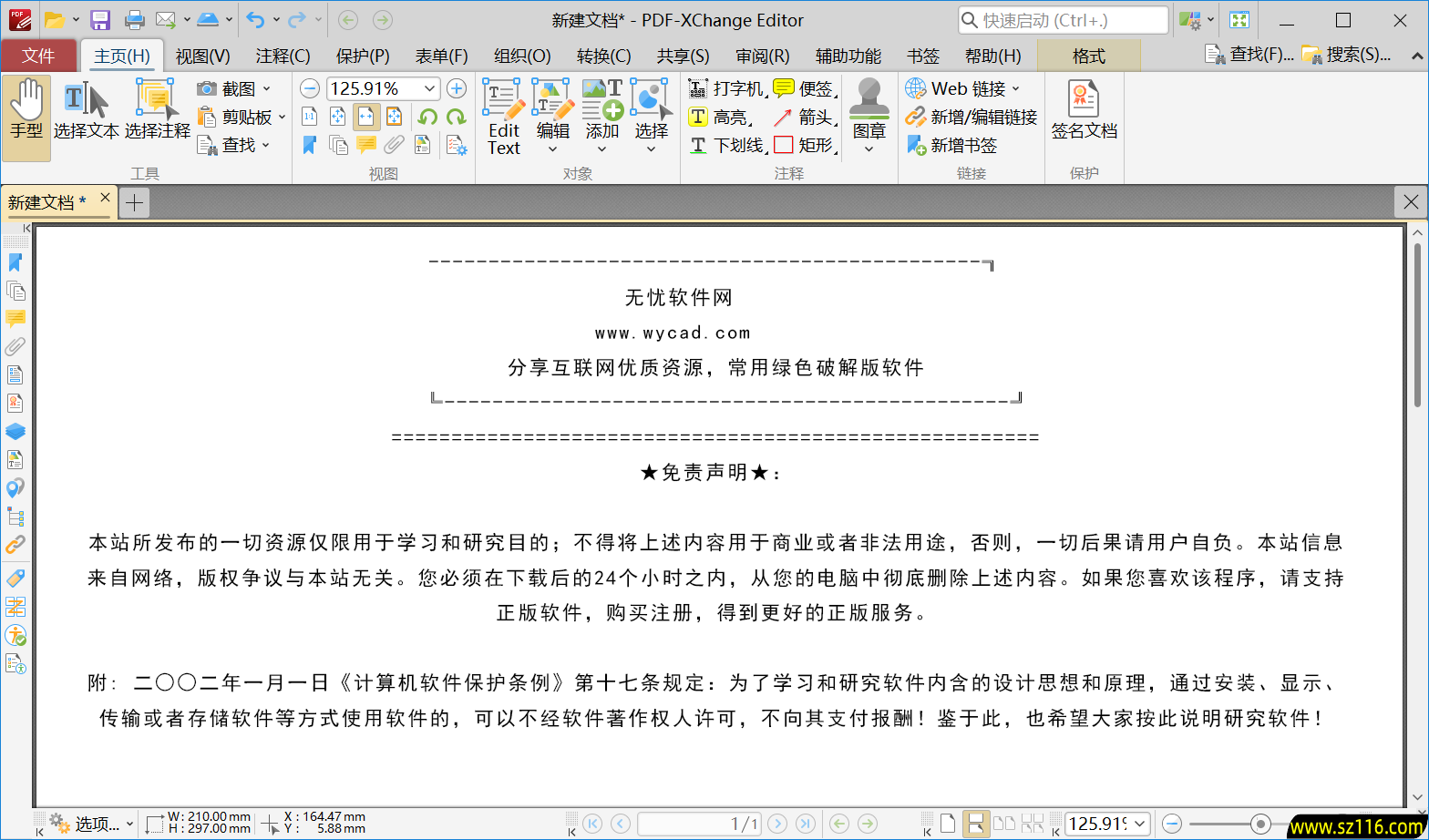Toggle Two Pages layout in status bar
1429x840 pixels.
[x=1004, y=824]
